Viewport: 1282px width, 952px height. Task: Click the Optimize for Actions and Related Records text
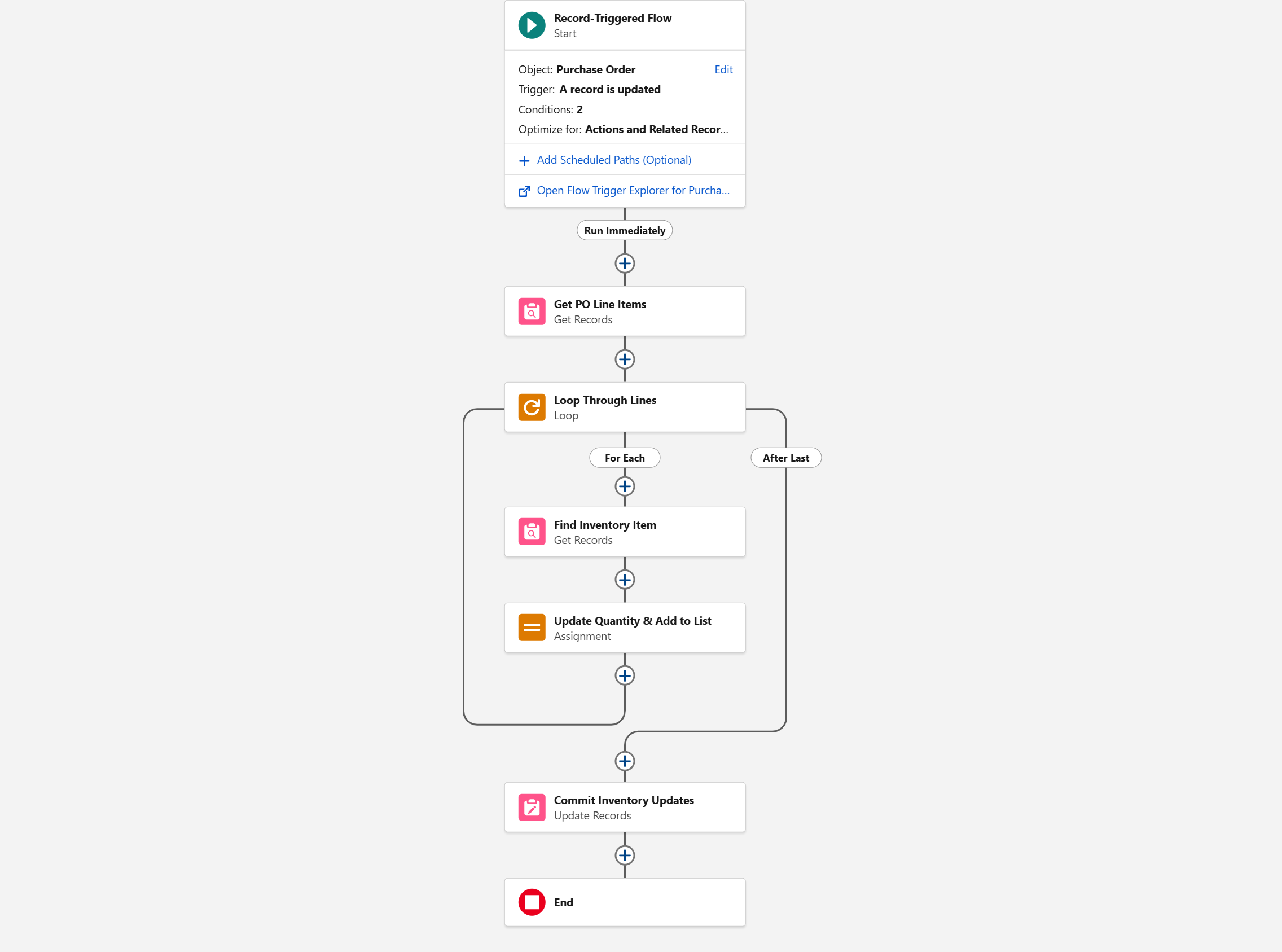(623, 130)
